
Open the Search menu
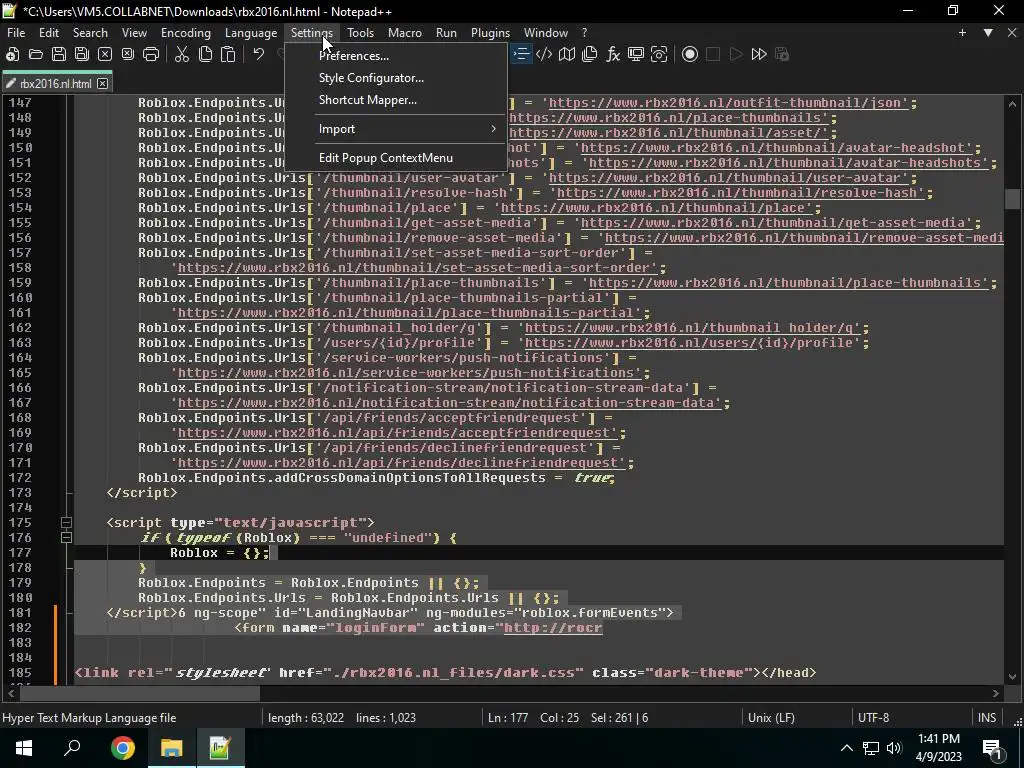tap(90, 33)
